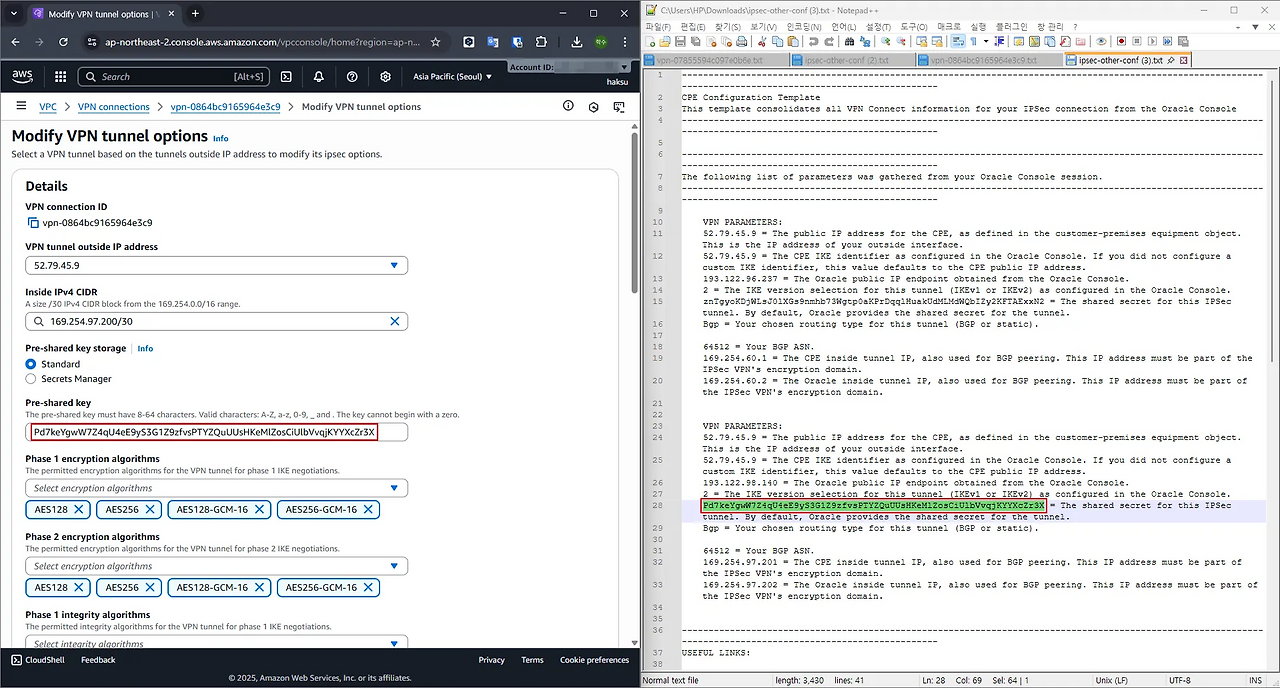Open the AWS CloudShell icon in header
Screen dimensions: 1280x688
pyautogui.click(x=286, y=77)
